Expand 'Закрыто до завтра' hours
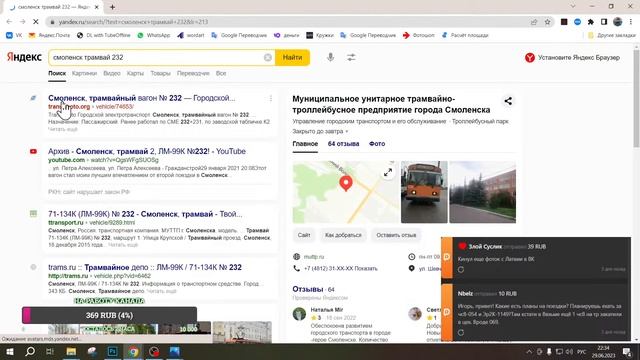The width and height of the screenshot is (640, 360). (x=320, y=131)
